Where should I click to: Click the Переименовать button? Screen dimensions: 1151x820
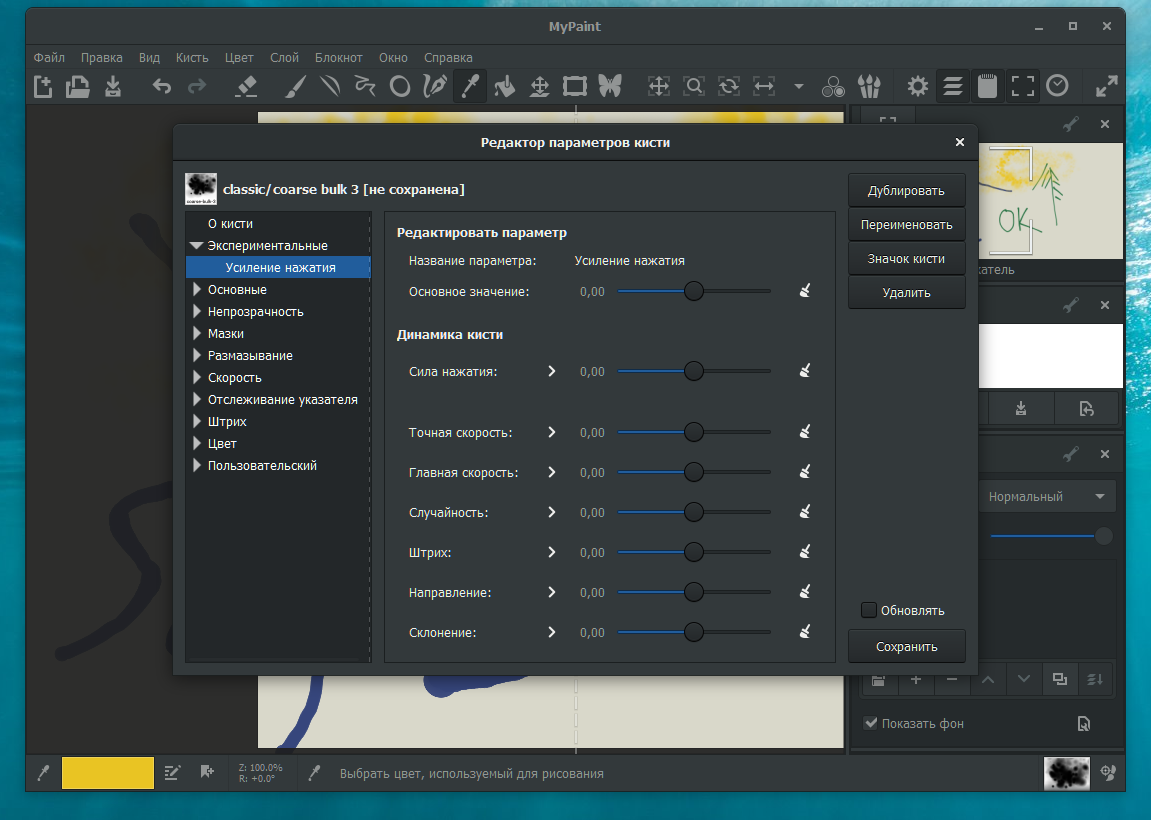[x=907, y=225]
